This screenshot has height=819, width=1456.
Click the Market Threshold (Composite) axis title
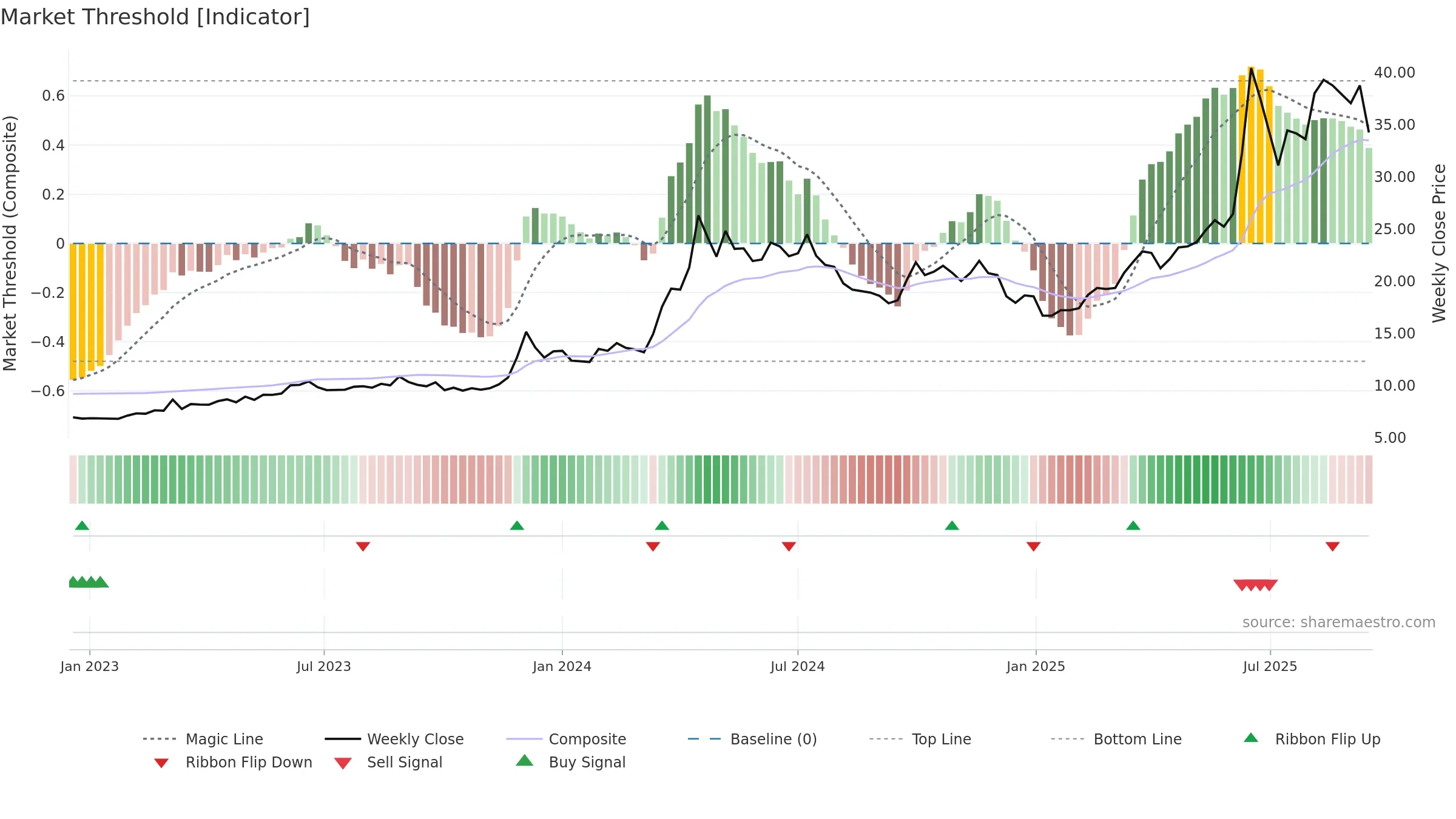pos(10,243)
